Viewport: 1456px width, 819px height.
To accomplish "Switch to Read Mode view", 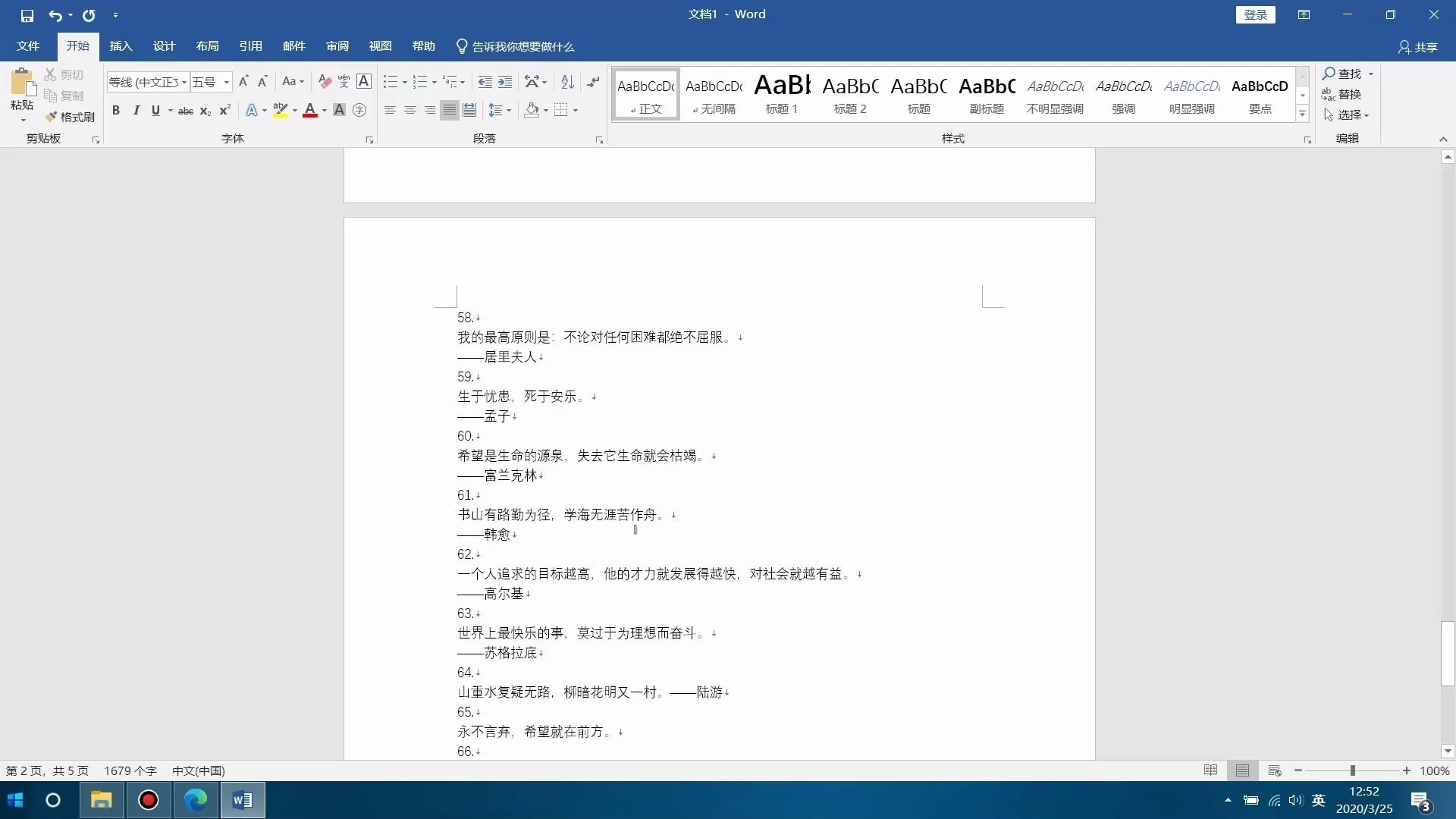I will (1211, 770).
